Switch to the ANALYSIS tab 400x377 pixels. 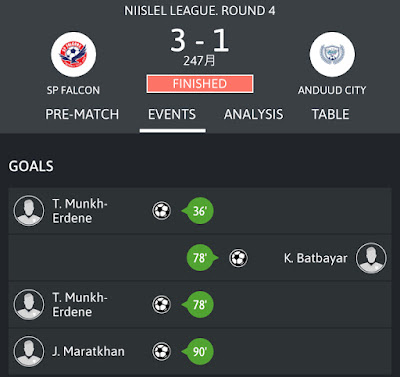pos(254,114)
